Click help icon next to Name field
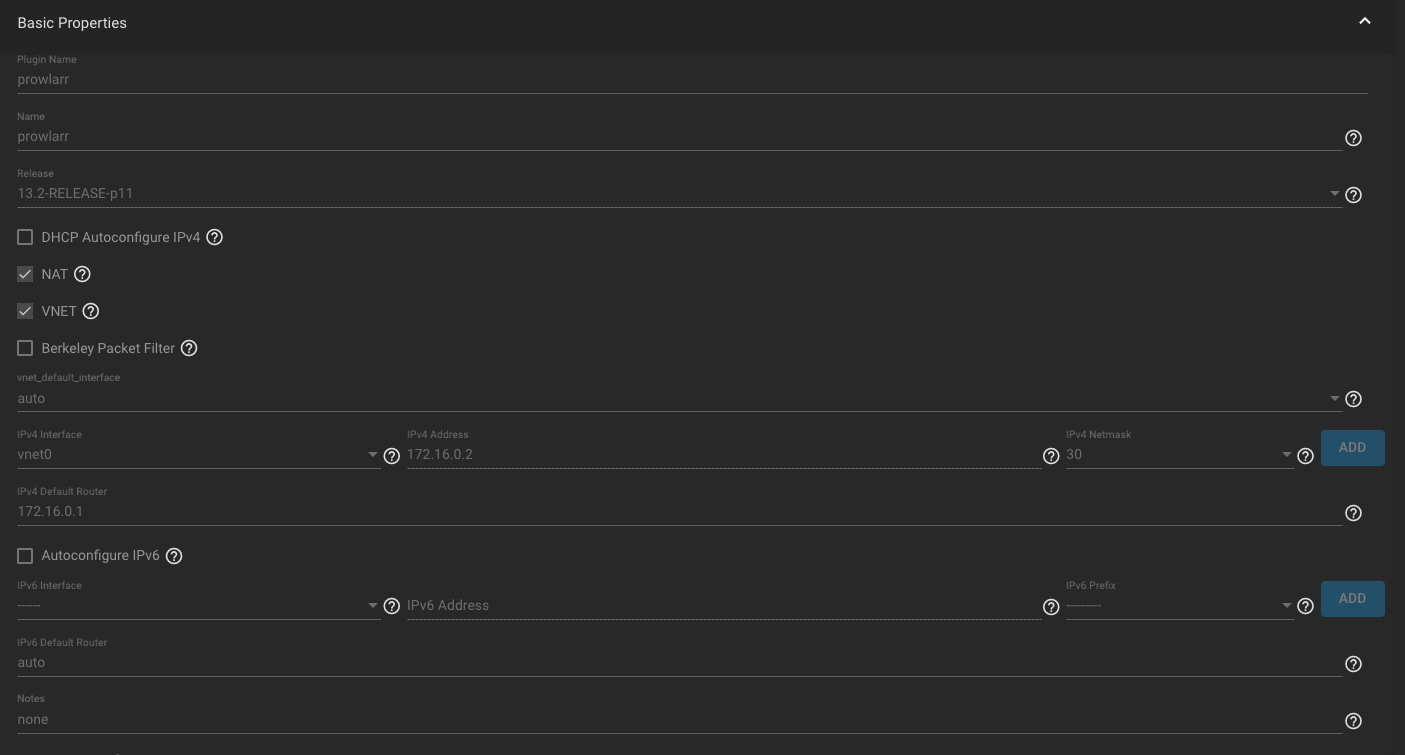Viewport: 1405px width, 755px height. tap(1353, 138)
